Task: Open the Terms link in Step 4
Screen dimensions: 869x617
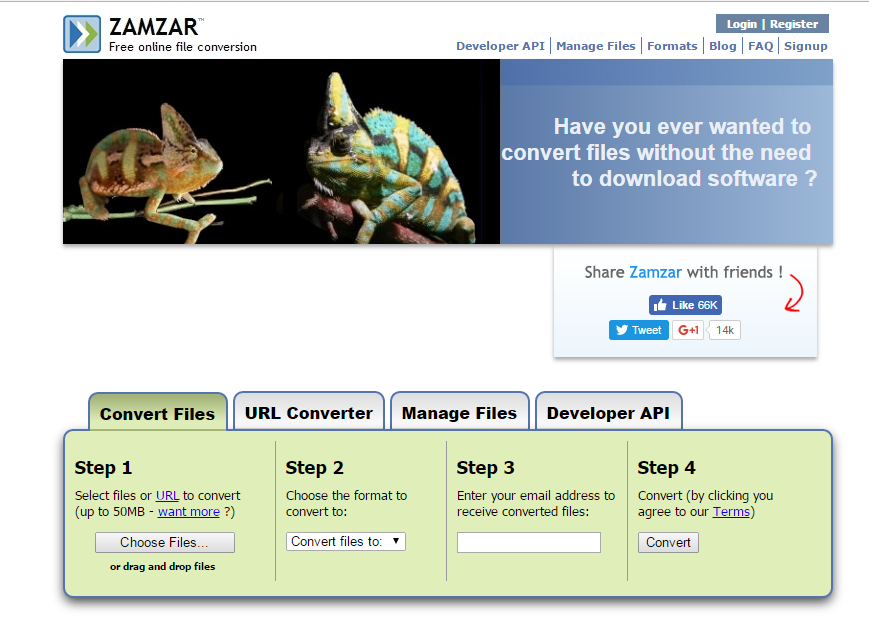Action: (731, 511)
